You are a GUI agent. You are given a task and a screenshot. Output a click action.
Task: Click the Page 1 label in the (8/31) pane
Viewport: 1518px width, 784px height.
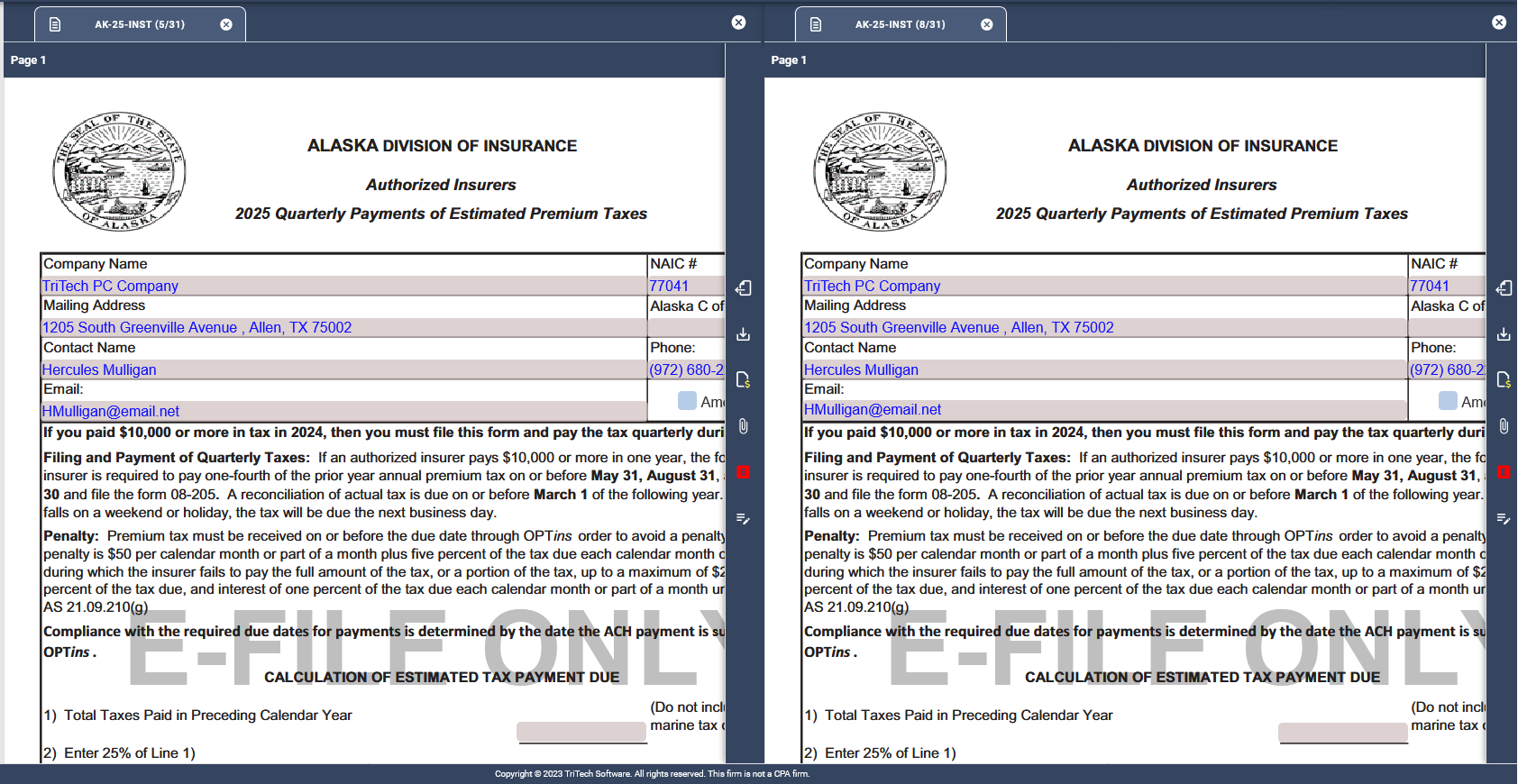pos(789,60)
